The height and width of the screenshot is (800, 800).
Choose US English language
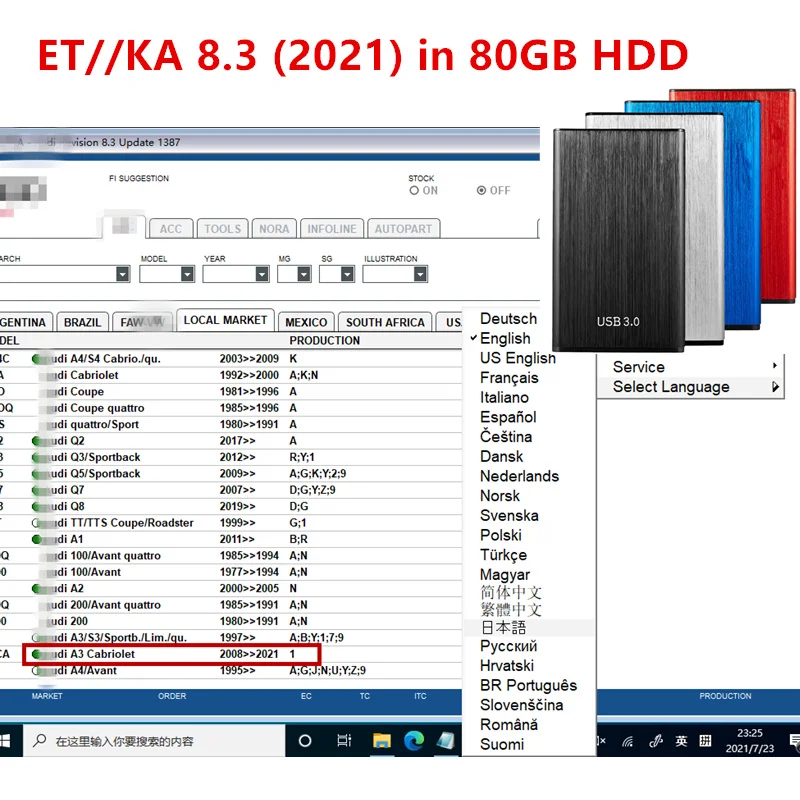click(x=517, y=358)
